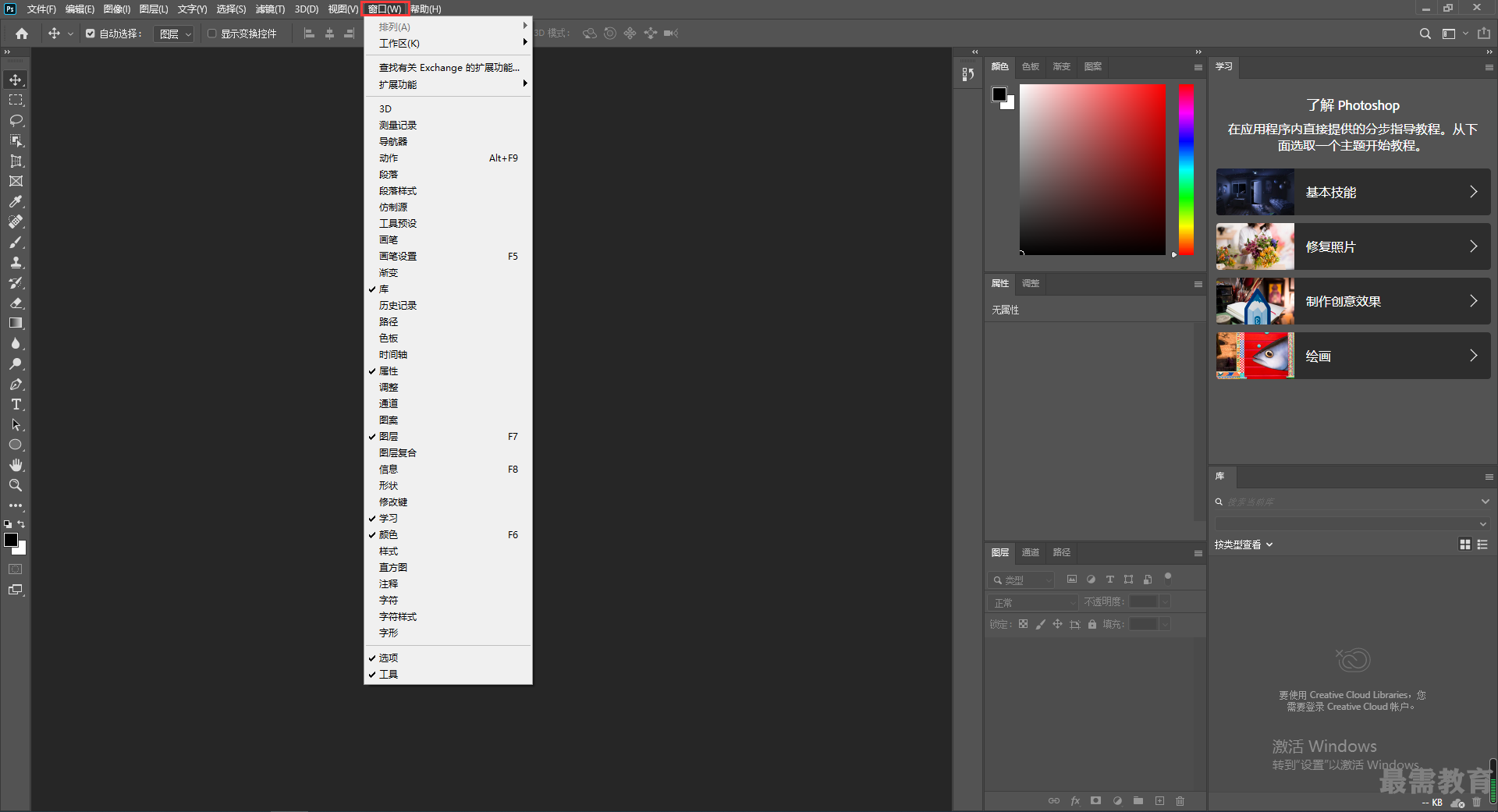Select the Crop tool

pyautogui.click(x=16, y=161)
